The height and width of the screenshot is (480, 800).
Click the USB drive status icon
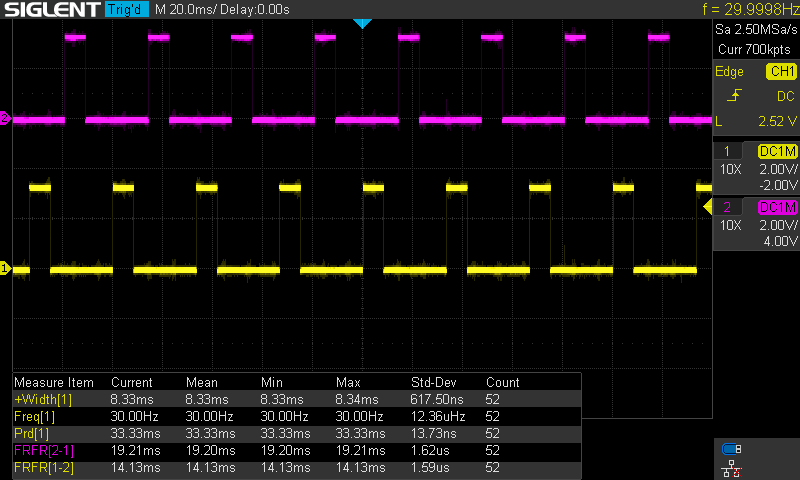732,449
